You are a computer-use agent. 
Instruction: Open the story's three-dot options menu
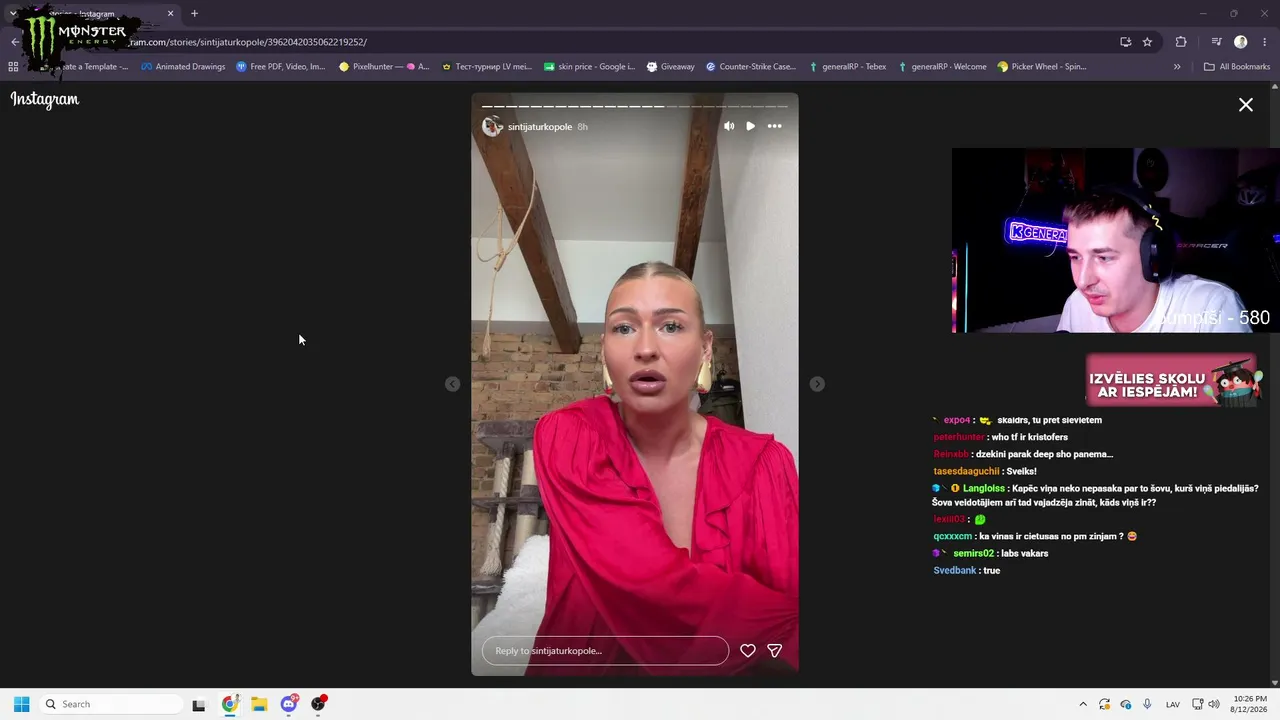click(x=774, y=126)
